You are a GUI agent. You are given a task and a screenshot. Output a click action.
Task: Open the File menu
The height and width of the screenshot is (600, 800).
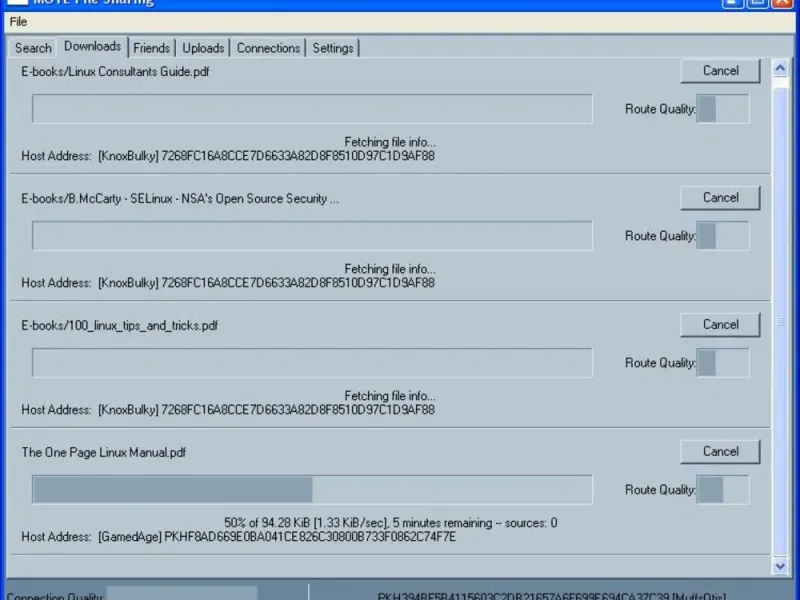[x=18, y=22]
